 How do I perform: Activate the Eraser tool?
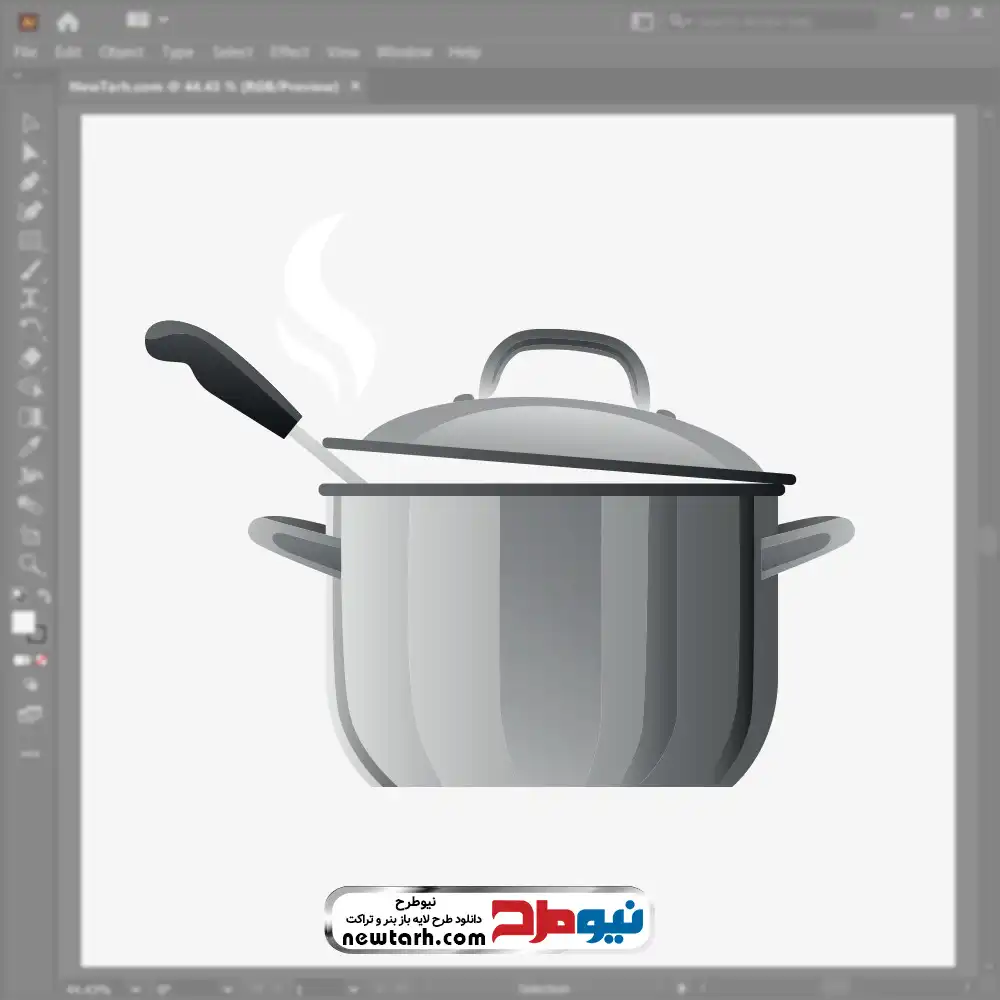click(30, 358)
